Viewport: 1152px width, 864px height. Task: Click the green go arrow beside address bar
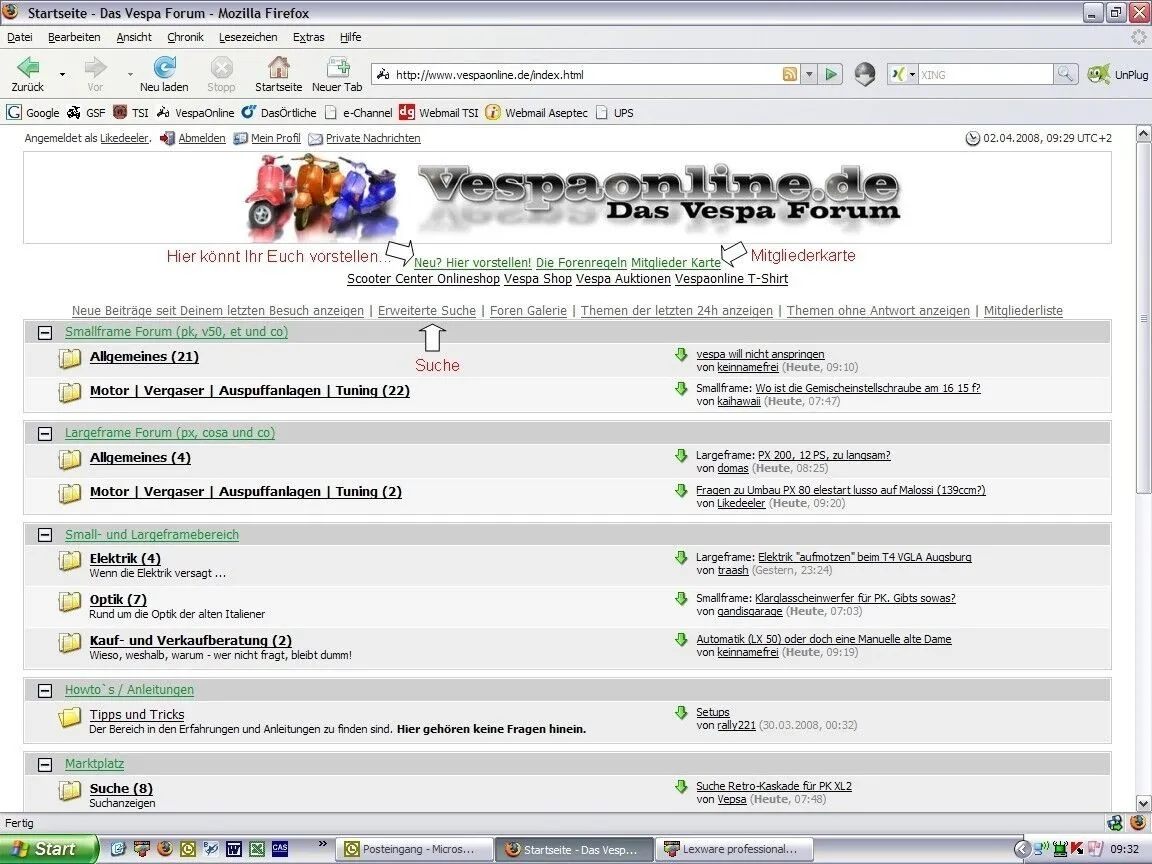click(x=831, y=75)
